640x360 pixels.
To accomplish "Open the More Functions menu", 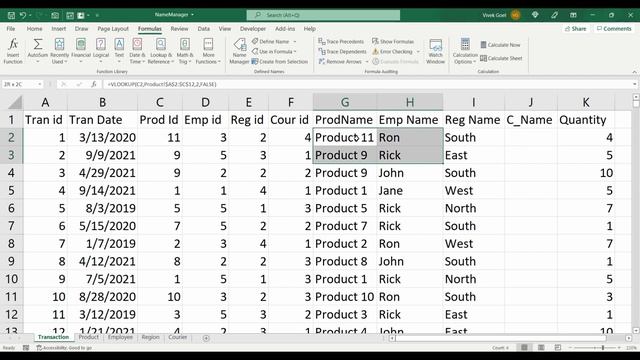I will point(208,51).
